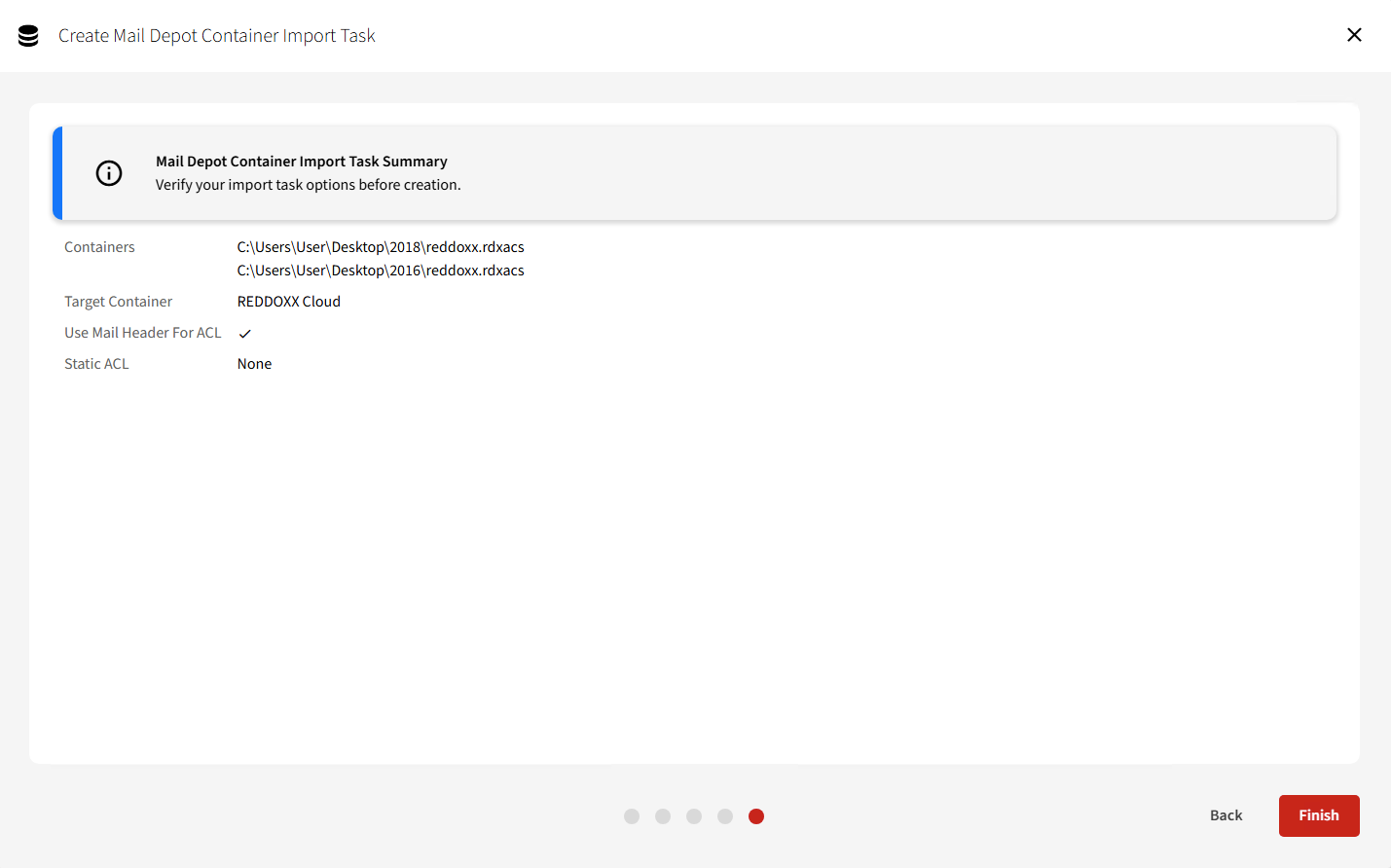Jump to second wizard step dot
The height and width of the screenshot is (868, 1391).
[663, 816]
